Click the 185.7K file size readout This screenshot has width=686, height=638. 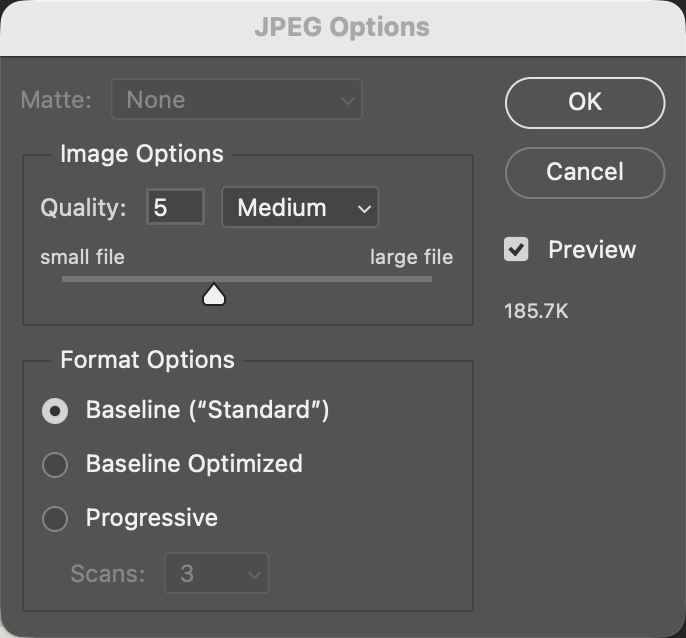coord(536,311)
